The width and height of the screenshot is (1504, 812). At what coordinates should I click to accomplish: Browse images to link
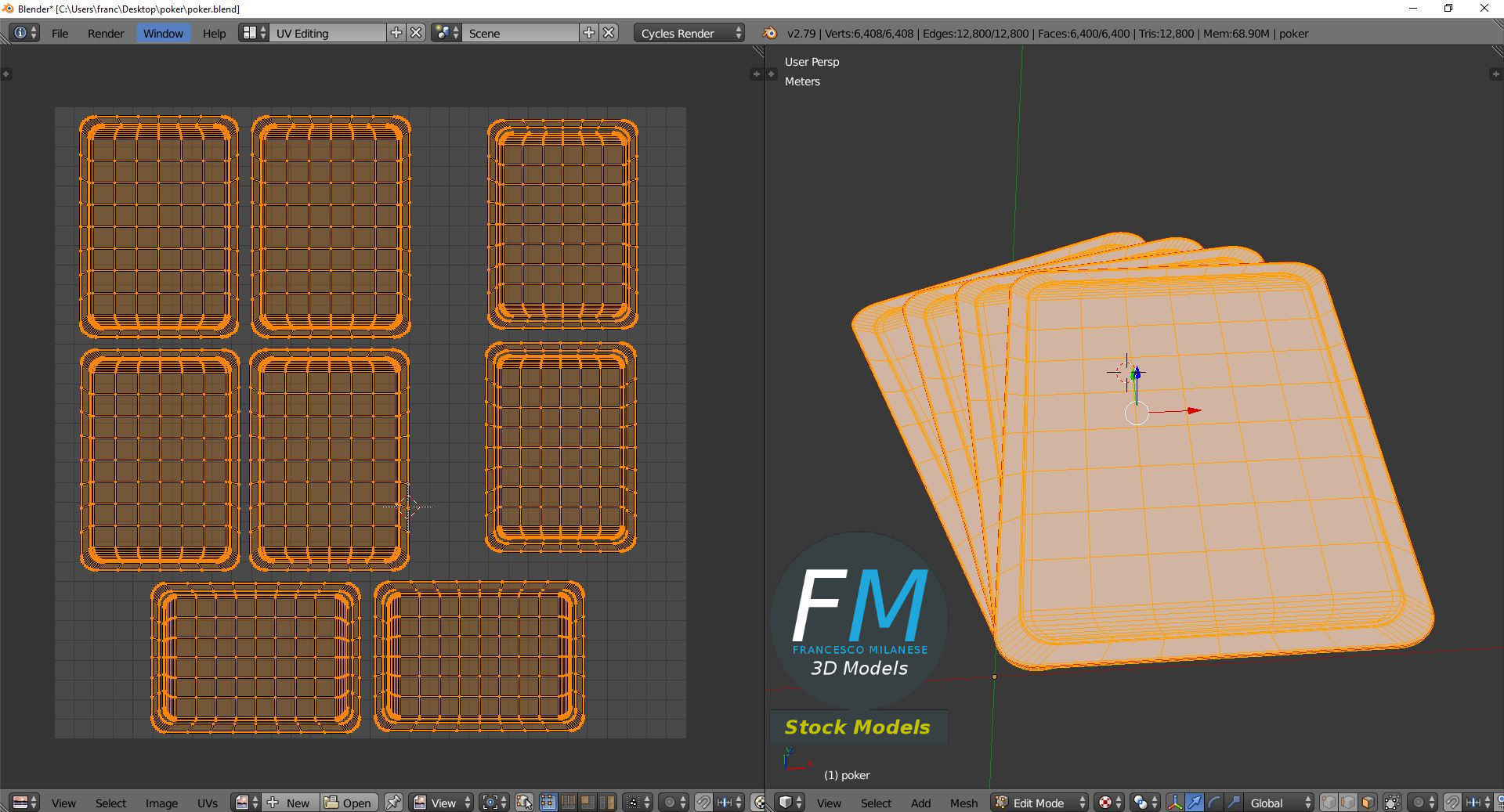click(247, 803)
